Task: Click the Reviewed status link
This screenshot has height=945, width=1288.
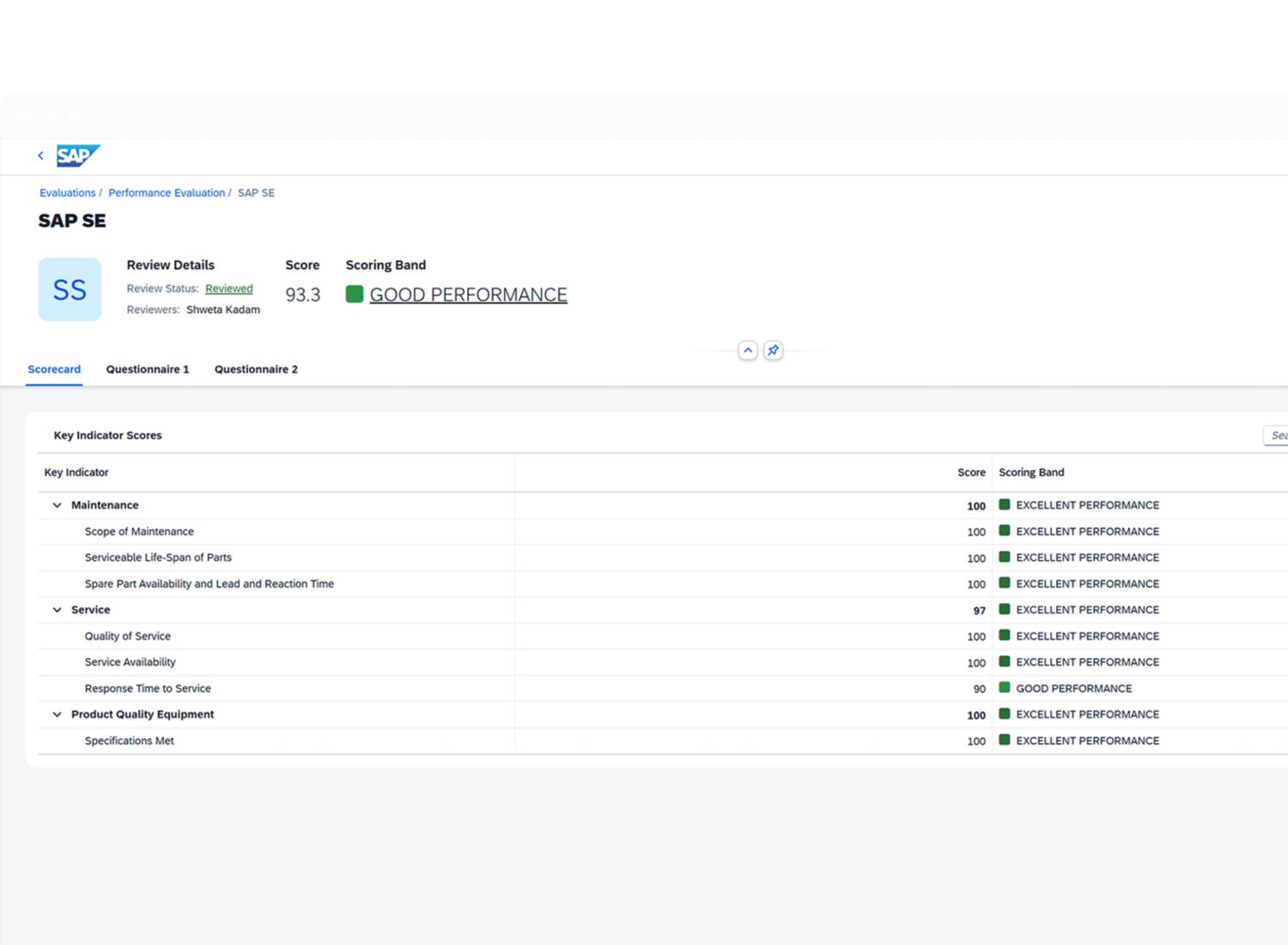Action: 228,289
